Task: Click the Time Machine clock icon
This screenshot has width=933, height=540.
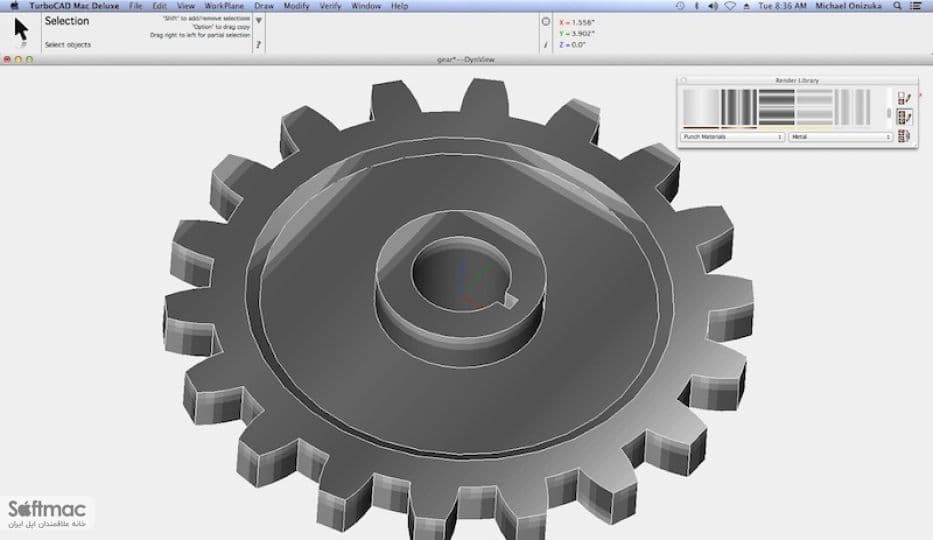Action: click(680, 6)
